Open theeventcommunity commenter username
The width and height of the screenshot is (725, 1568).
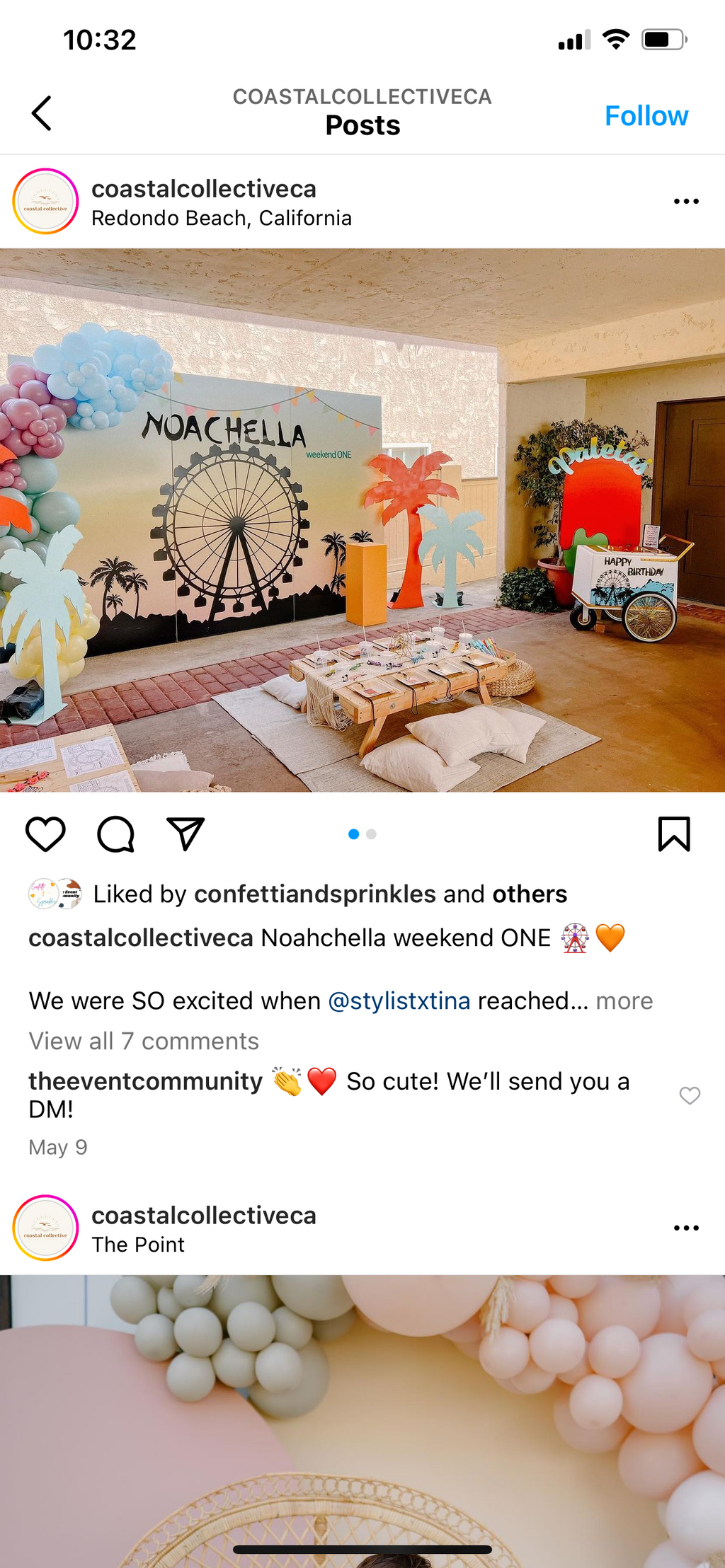(145, 1081)
